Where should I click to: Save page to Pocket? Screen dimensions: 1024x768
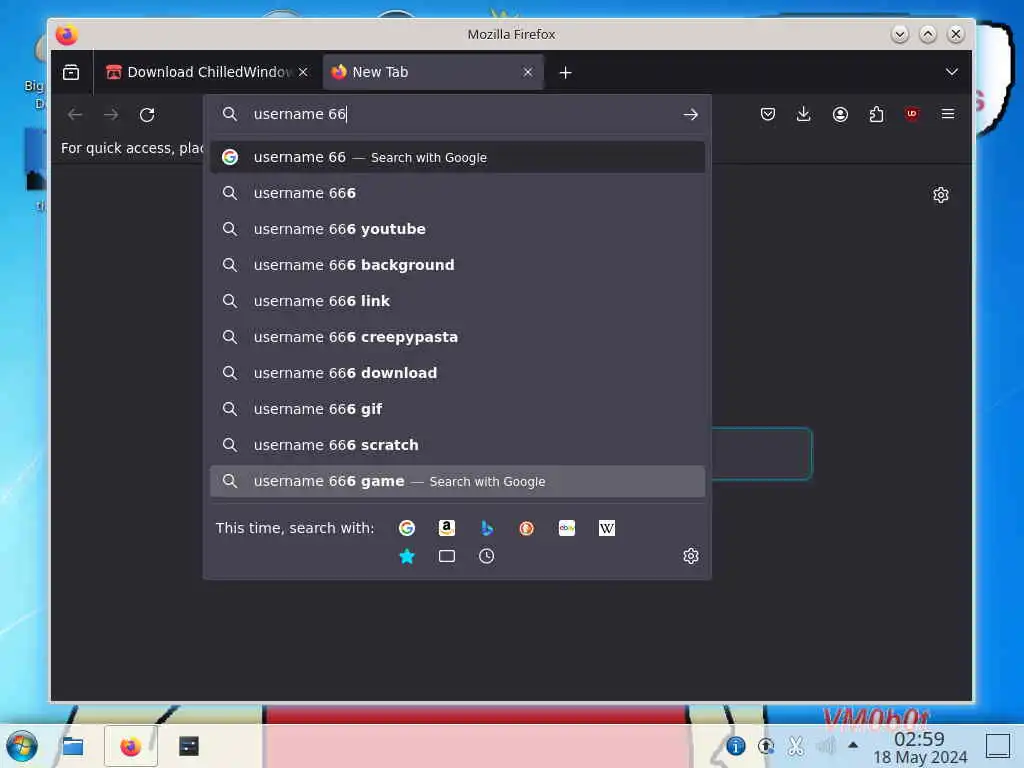768,115
